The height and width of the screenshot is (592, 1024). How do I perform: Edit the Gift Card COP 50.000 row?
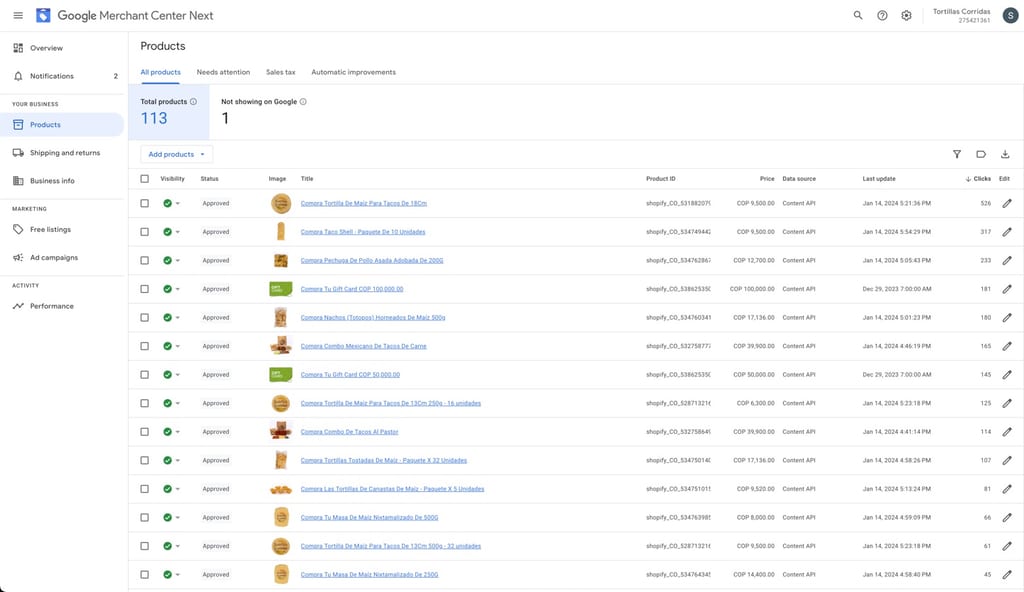coord(1007,374)
